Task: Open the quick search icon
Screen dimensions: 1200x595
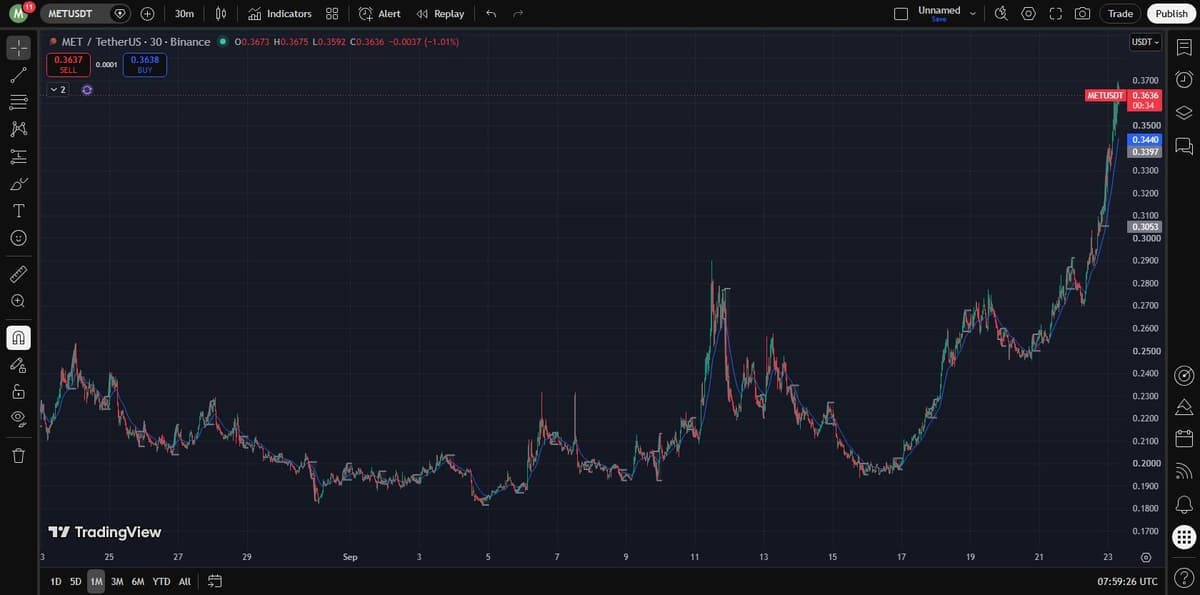Action: (1002, 14)
